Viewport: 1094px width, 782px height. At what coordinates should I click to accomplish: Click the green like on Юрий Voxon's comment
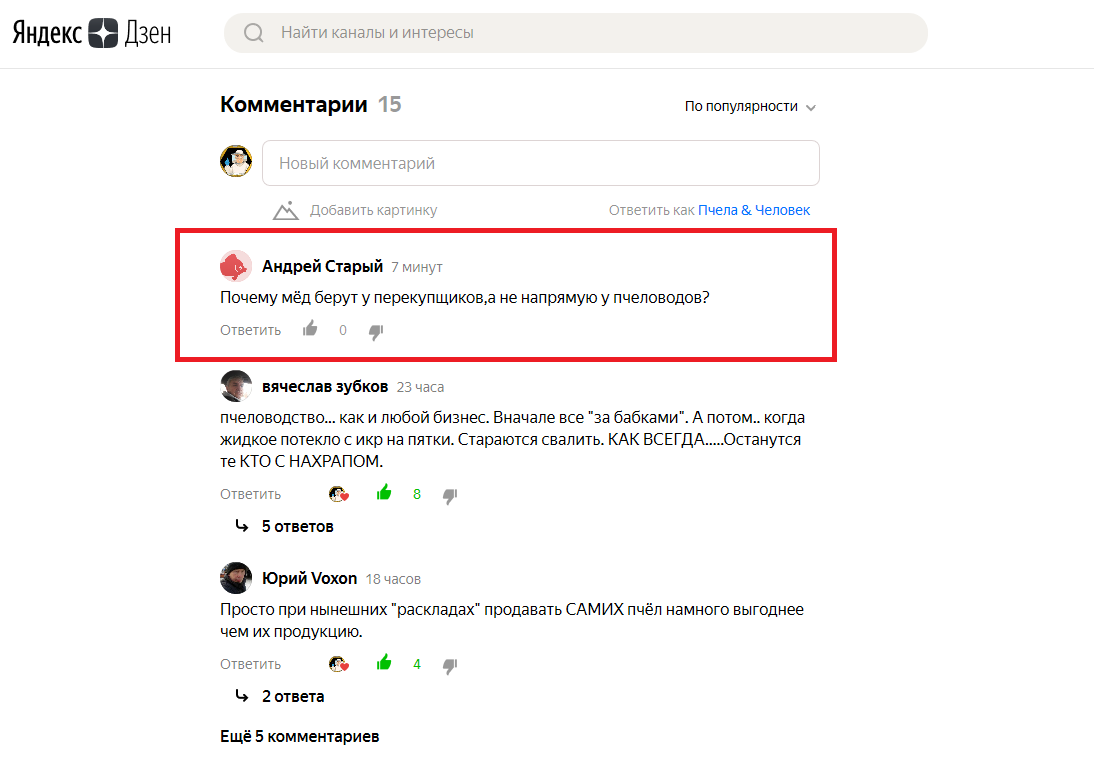click(x=384, y=663)
